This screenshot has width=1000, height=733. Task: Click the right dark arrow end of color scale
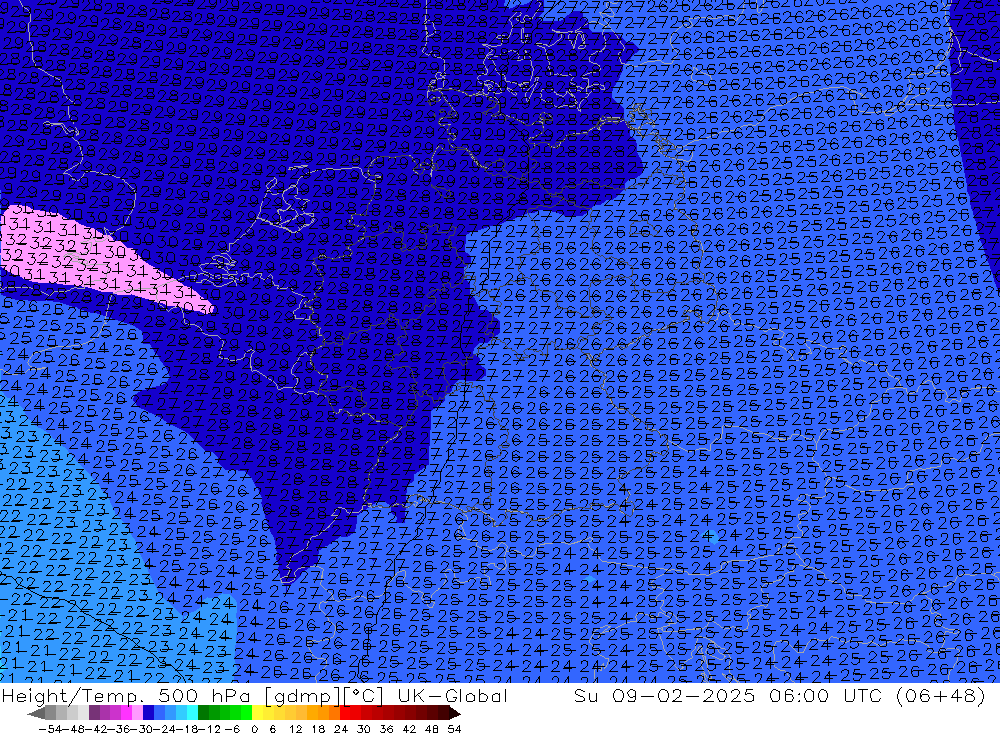point(454,713)
